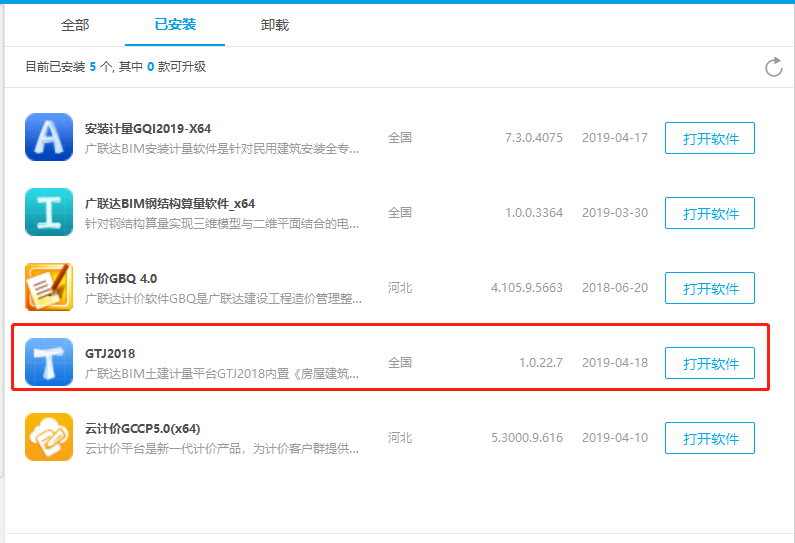This screenshot has width=795, height=543.
Task: Click the GTJ2018 title text
Action: pos(110,353)
